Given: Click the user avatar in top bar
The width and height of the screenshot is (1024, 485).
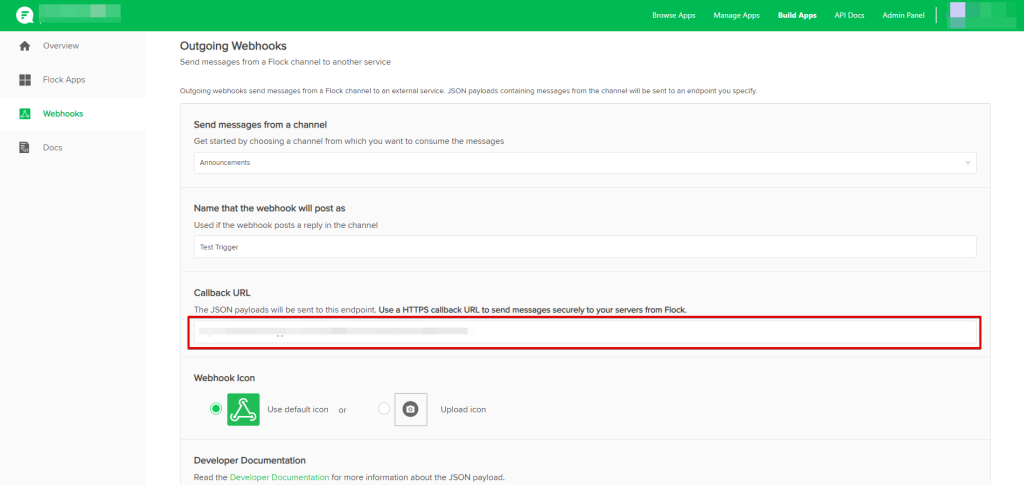Looking at the screenshot, I should [957, 11].
